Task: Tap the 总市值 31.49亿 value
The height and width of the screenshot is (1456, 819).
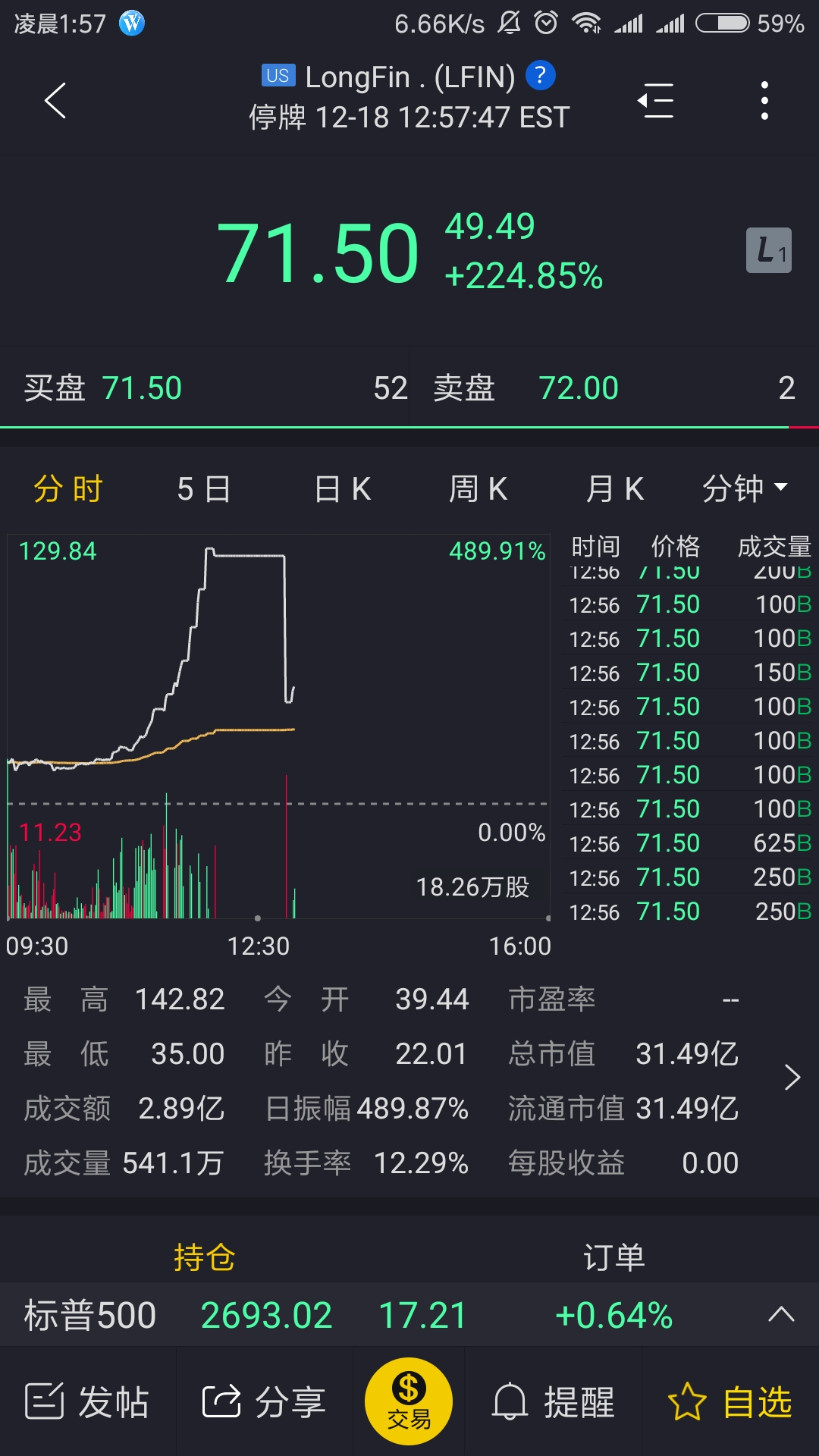Action: click(x=687, y=1054)
